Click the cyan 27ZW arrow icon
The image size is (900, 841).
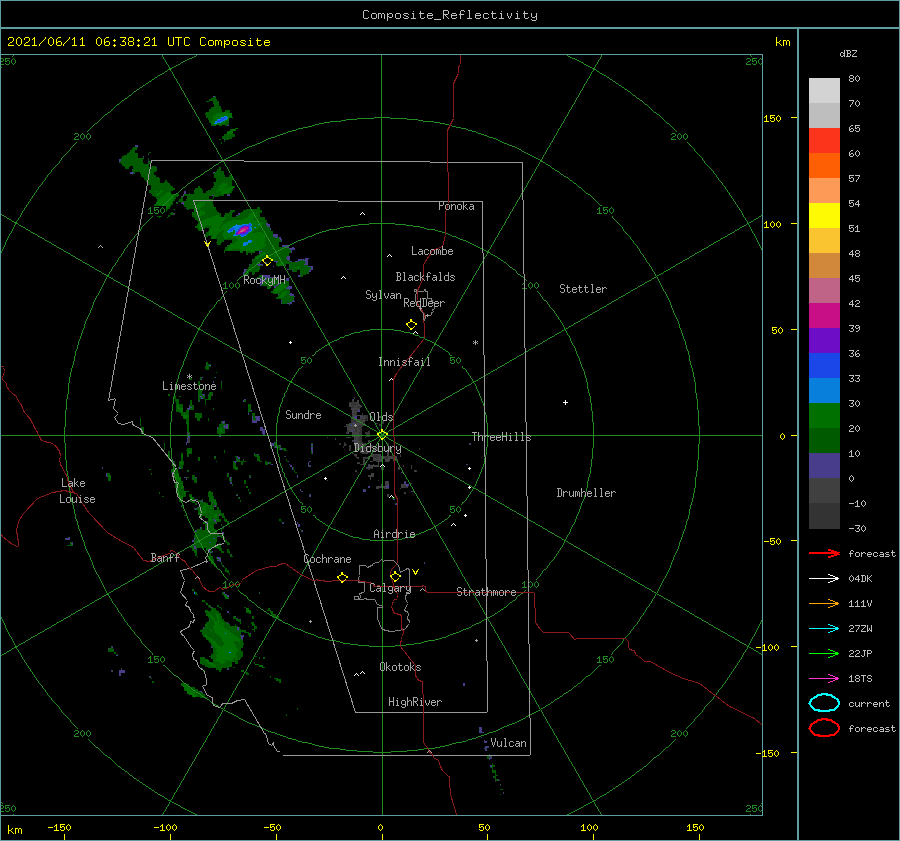point(824,629)
